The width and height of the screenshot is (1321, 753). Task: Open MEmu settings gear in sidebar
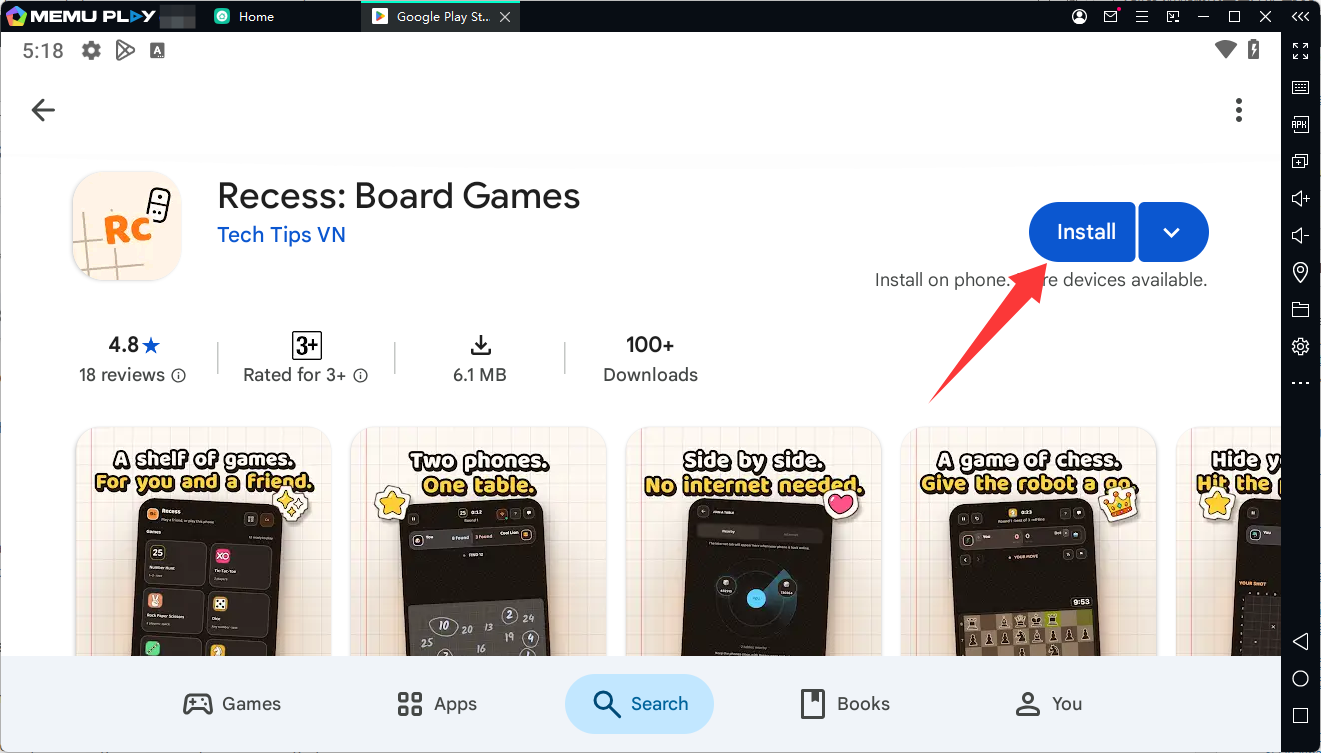(1300, 346)
